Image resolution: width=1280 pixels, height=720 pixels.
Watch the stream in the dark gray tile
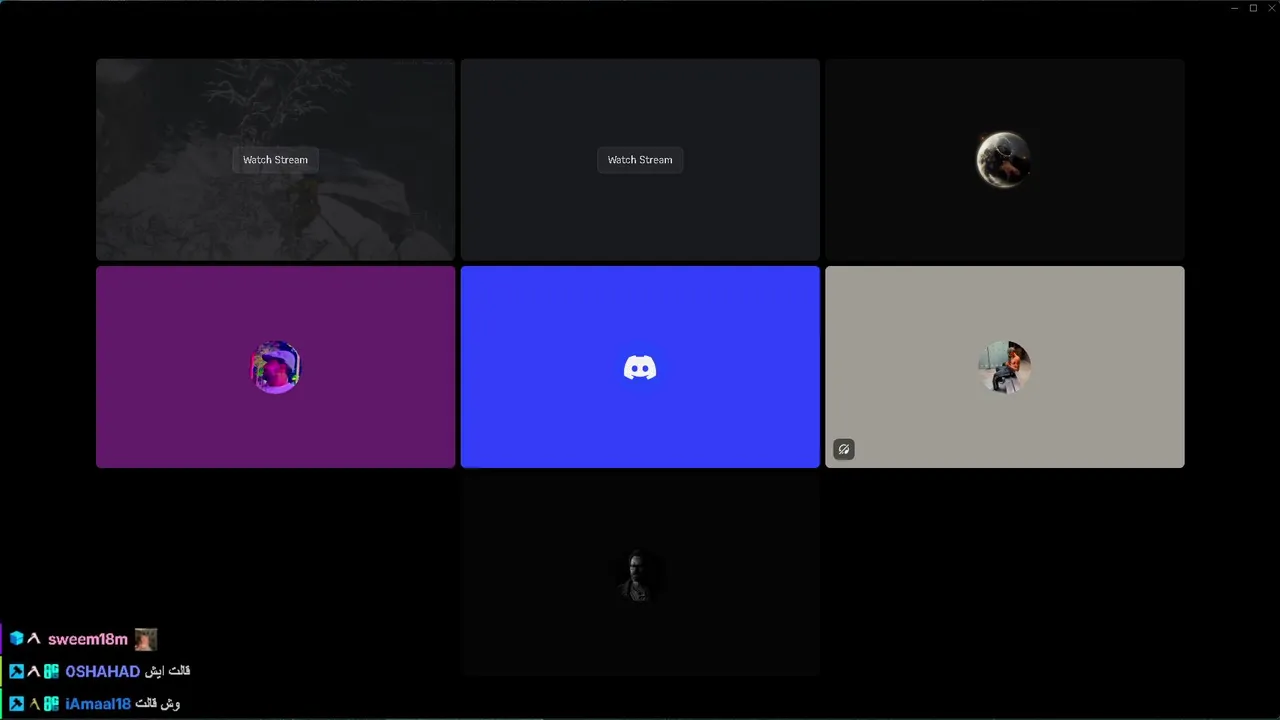pyautogui.click(x=640, y=160)
